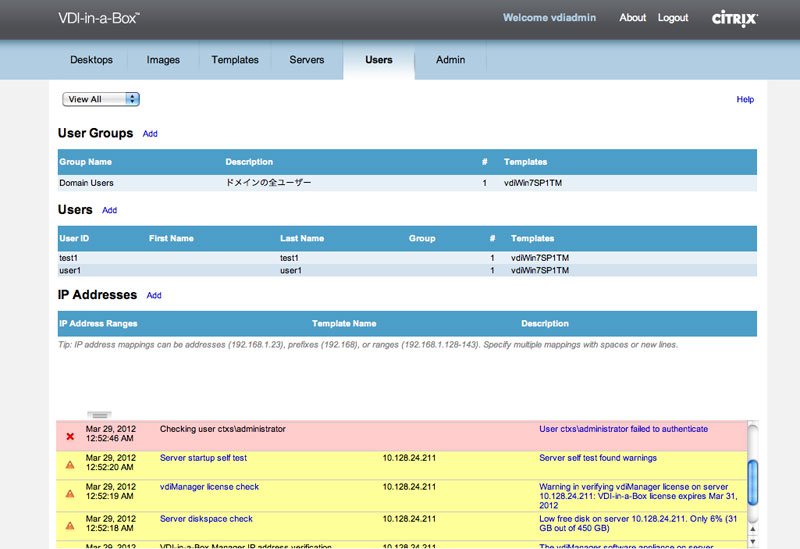Screen dimensions: 800x549
Task: Click the IP Address Ranges column header
Action: (98, 324)
